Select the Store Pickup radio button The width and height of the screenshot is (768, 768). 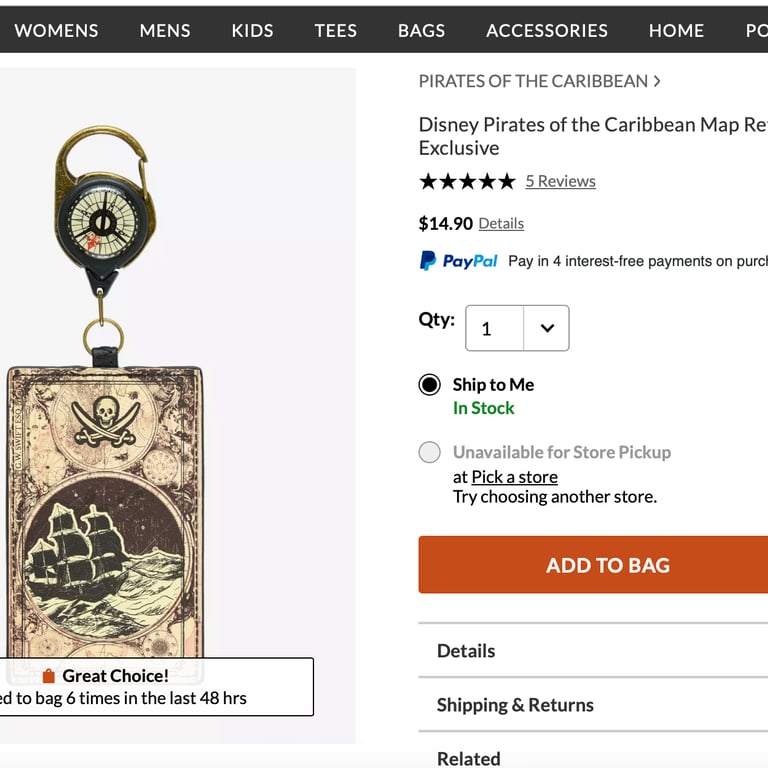pos(430,452)
